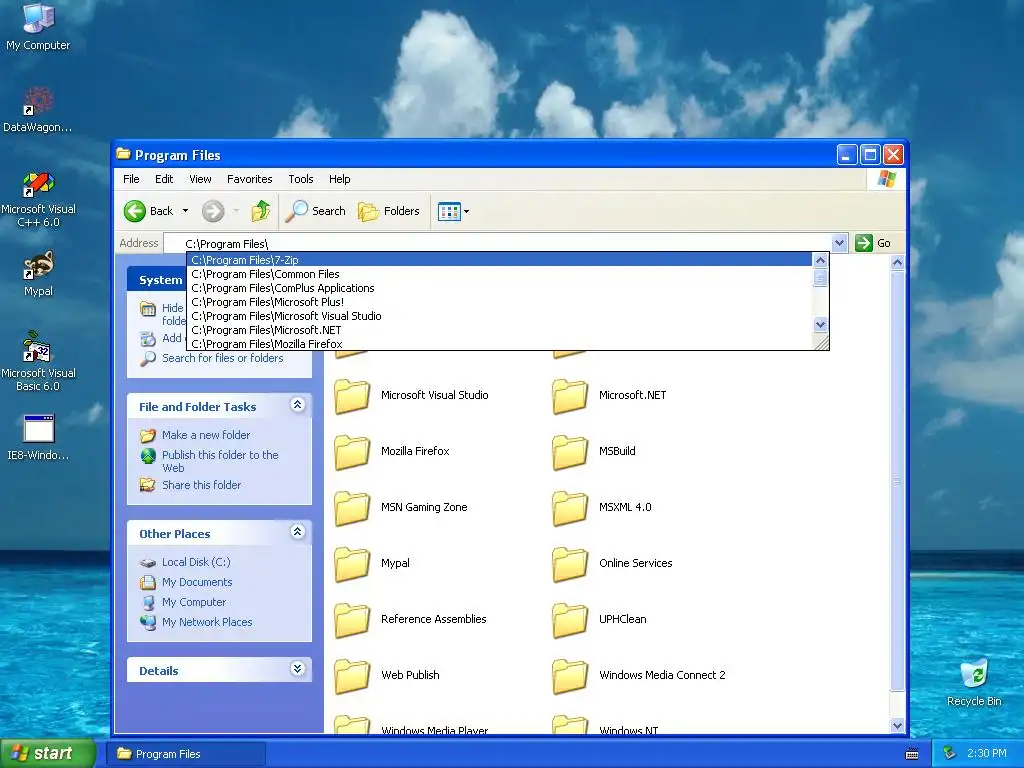Click Make a new folder
The height and width of the screenshot is (768, 1024).
click(x=206, y=435)
